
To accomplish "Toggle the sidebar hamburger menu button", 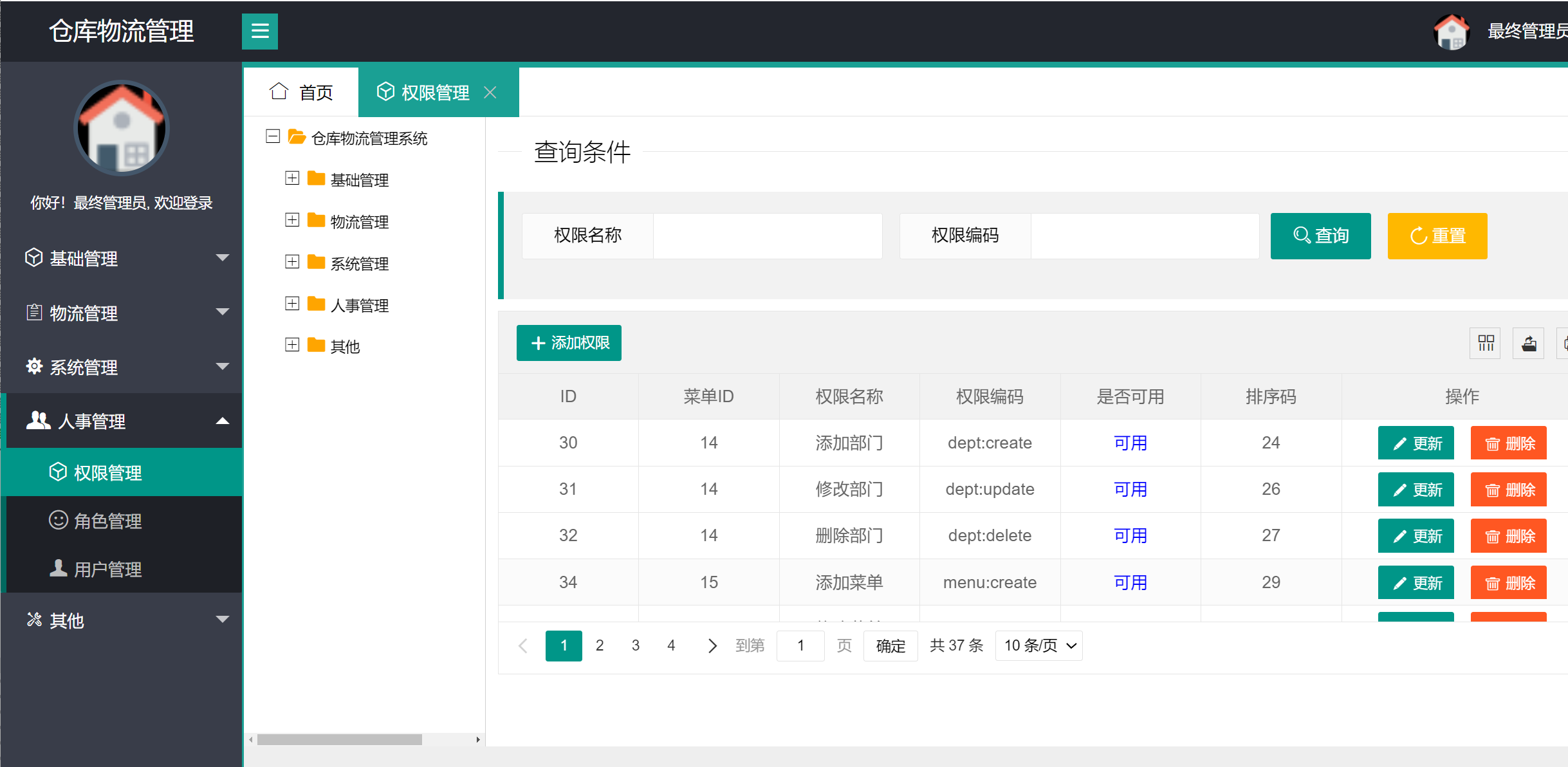I will 260,32.
